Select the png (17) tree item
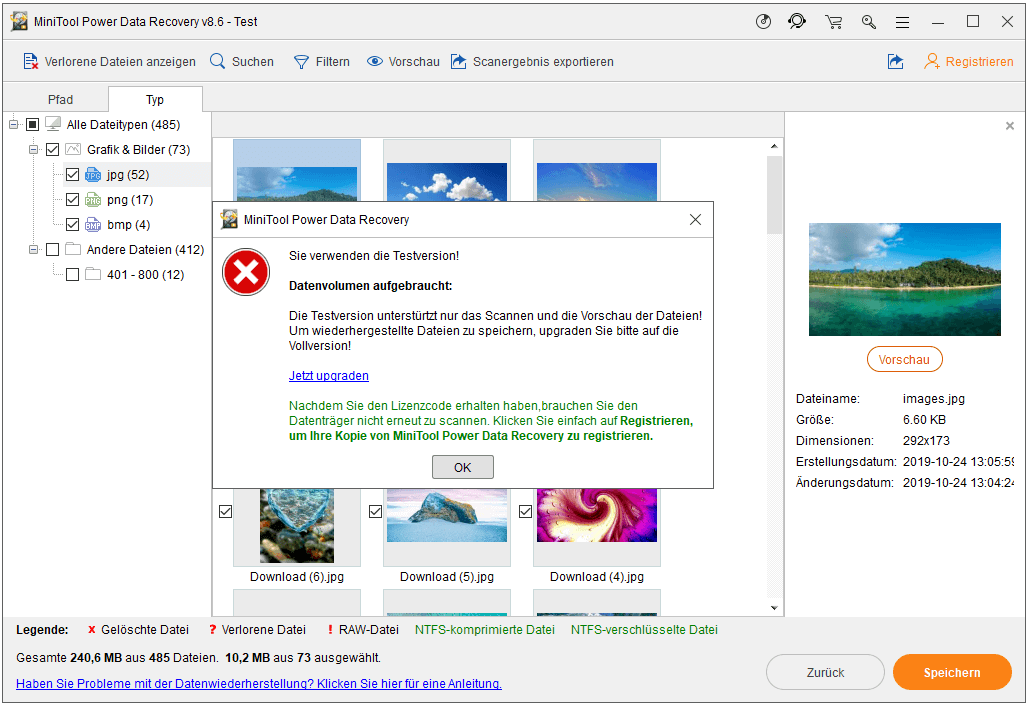Image resolution: width=1028 pixels, height=705 pixels. click(130, 199)
